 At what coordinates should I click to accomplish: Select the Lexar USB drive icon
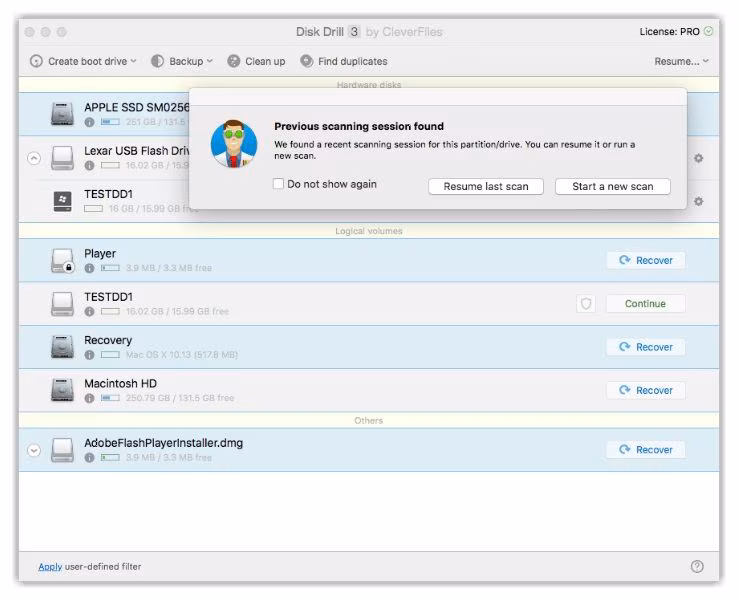[x=62, y=158]
